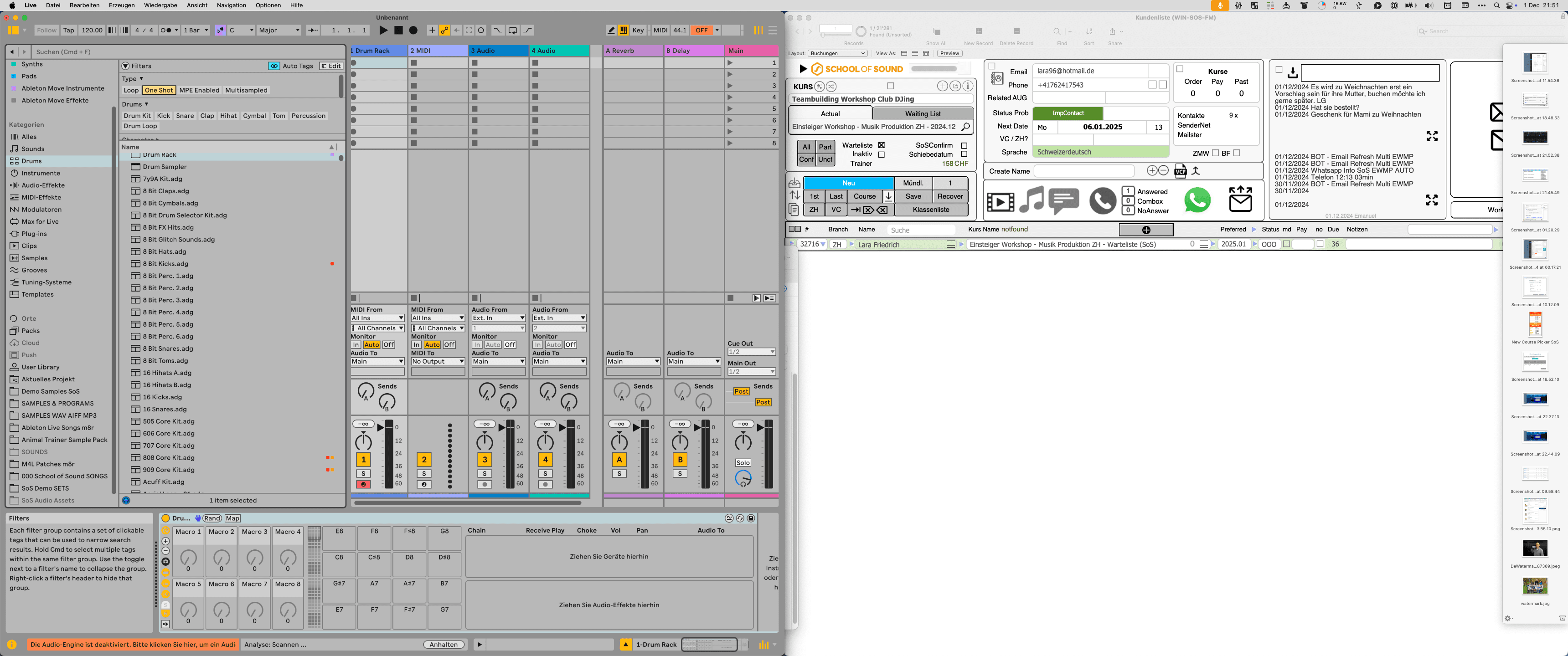Select 808 Core Kit.adg in browser list
Viewport: 1568px width, 656px height.
(169, 458)
